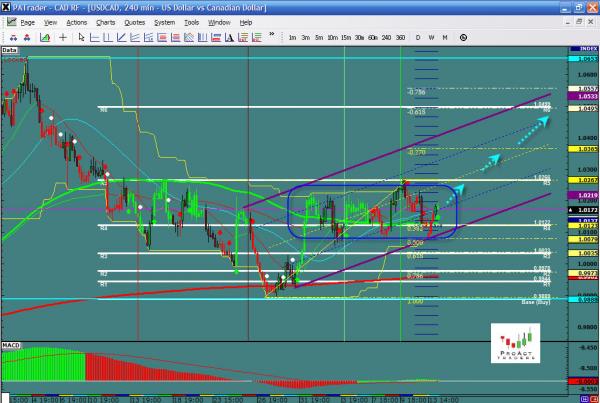
Task: Open the Quotes dropdown menu
Action: click(x=137, y=21)
